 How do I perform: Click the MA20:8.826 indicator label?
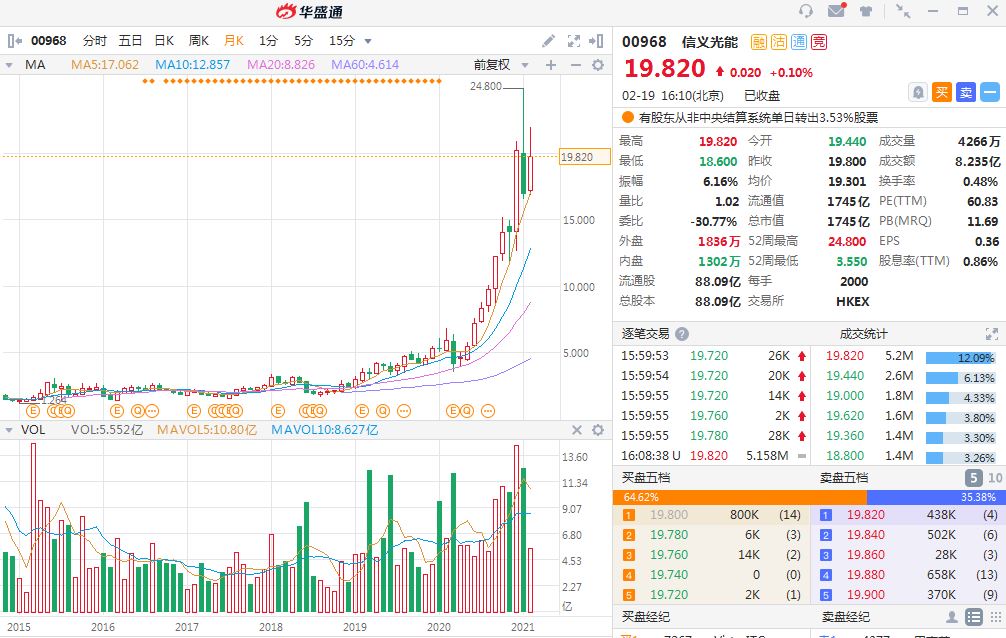click(x=281, y=65)
